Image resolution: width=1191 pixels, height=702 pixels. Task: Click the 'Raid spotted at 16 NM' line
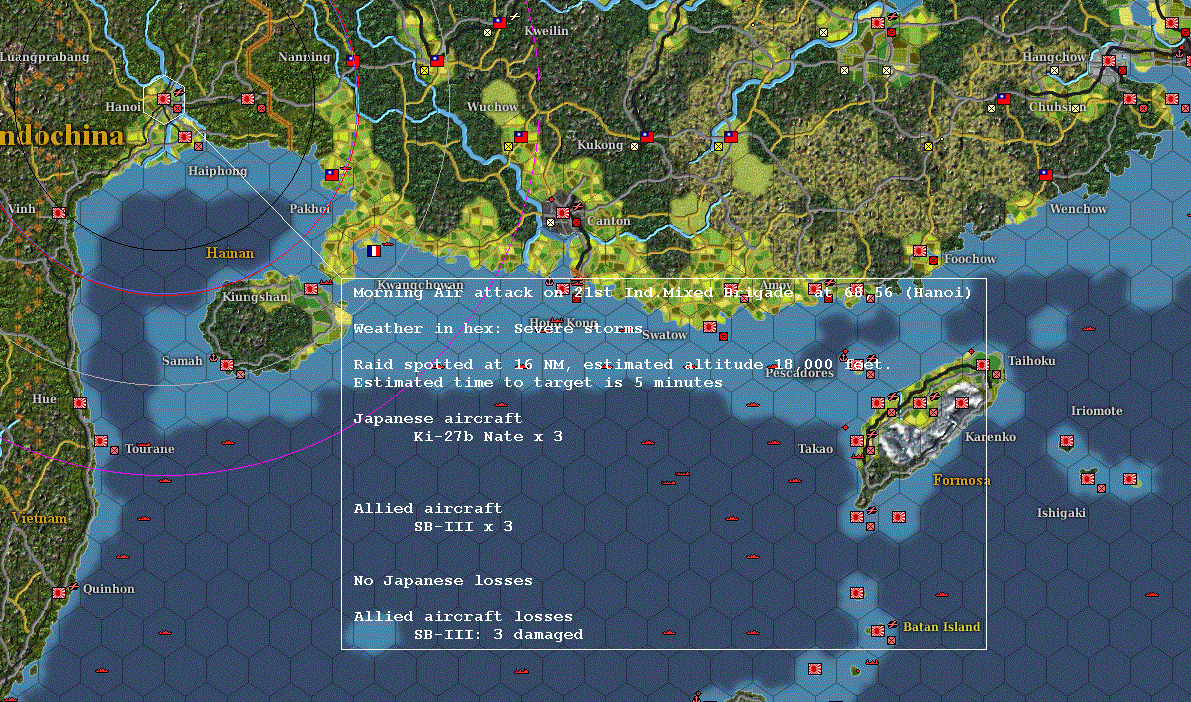click(x=622, y=365)
